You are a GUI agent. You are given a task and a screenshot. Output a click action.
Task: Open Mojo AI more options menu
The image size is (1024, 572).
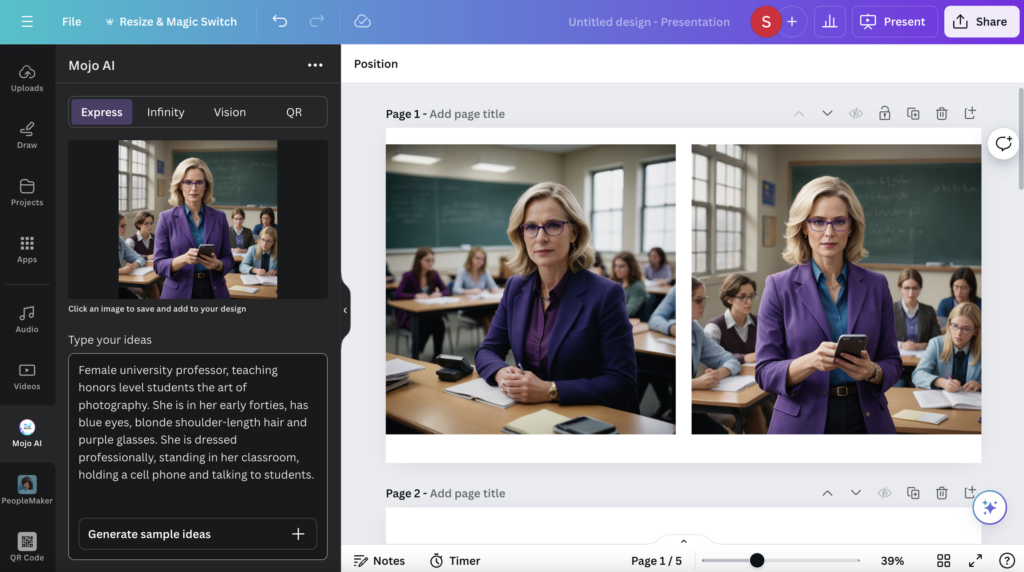tap(315, 65)
